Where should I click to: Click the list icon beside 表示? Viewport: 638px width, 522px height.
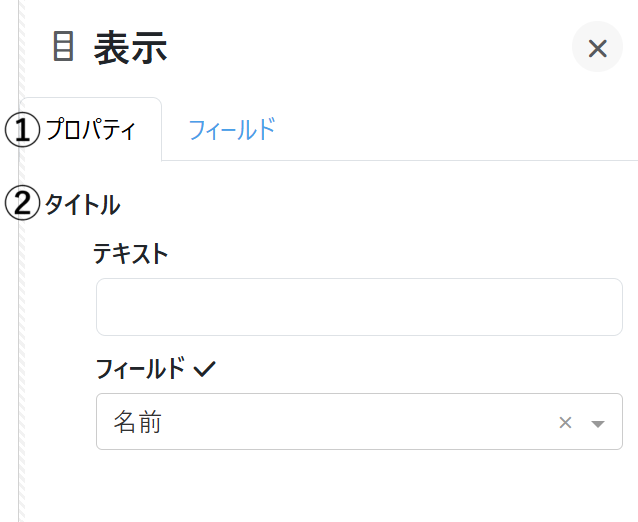point(63,47)
